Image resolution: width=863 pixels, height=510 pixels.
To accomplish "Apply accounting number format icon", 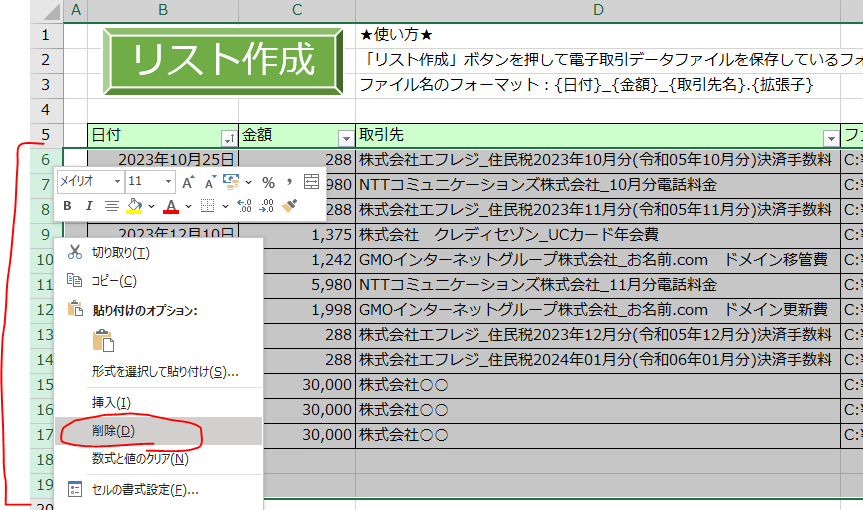I will tap(231, 182).
